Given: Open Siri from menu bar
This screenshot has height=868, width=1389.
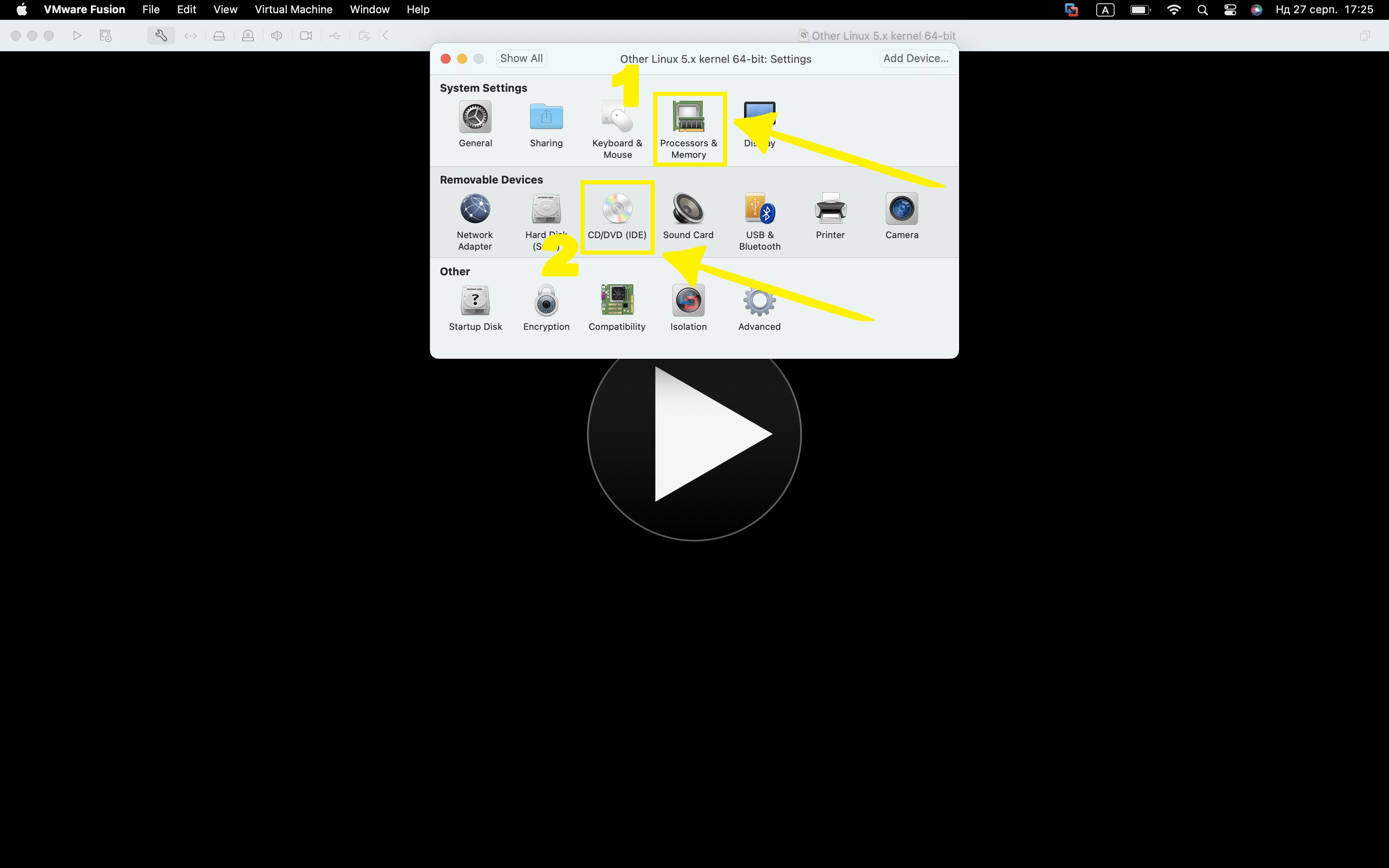Looking at the screenshot, I should click(x=1256, y=10).
